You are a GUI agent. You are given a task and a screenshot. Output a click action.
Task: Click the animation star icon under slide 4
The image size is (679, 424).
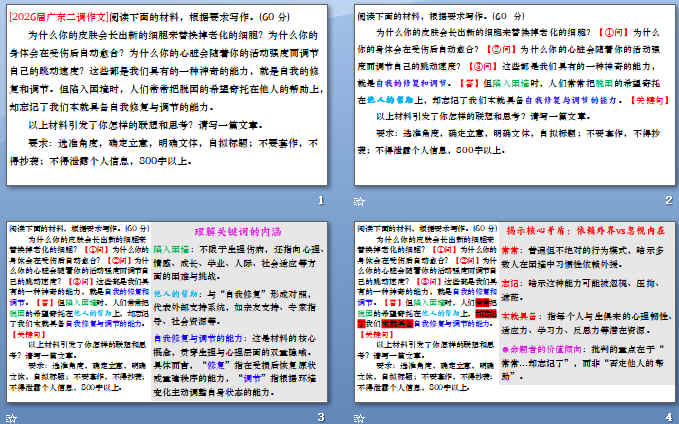(x=362, y=416)
